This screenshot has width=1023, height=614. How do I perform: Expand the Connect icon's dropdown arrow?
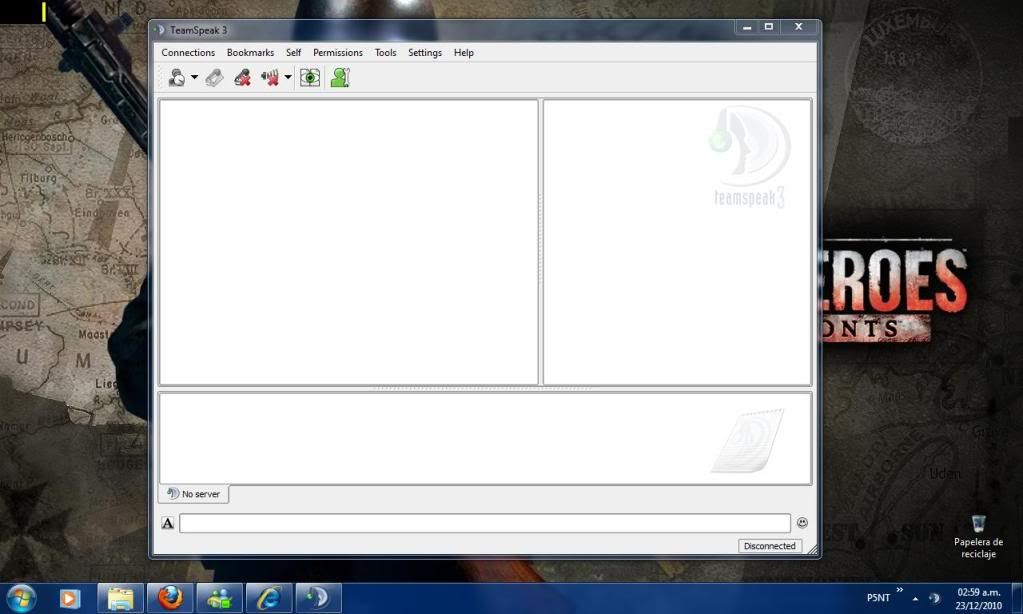(194, 78)
